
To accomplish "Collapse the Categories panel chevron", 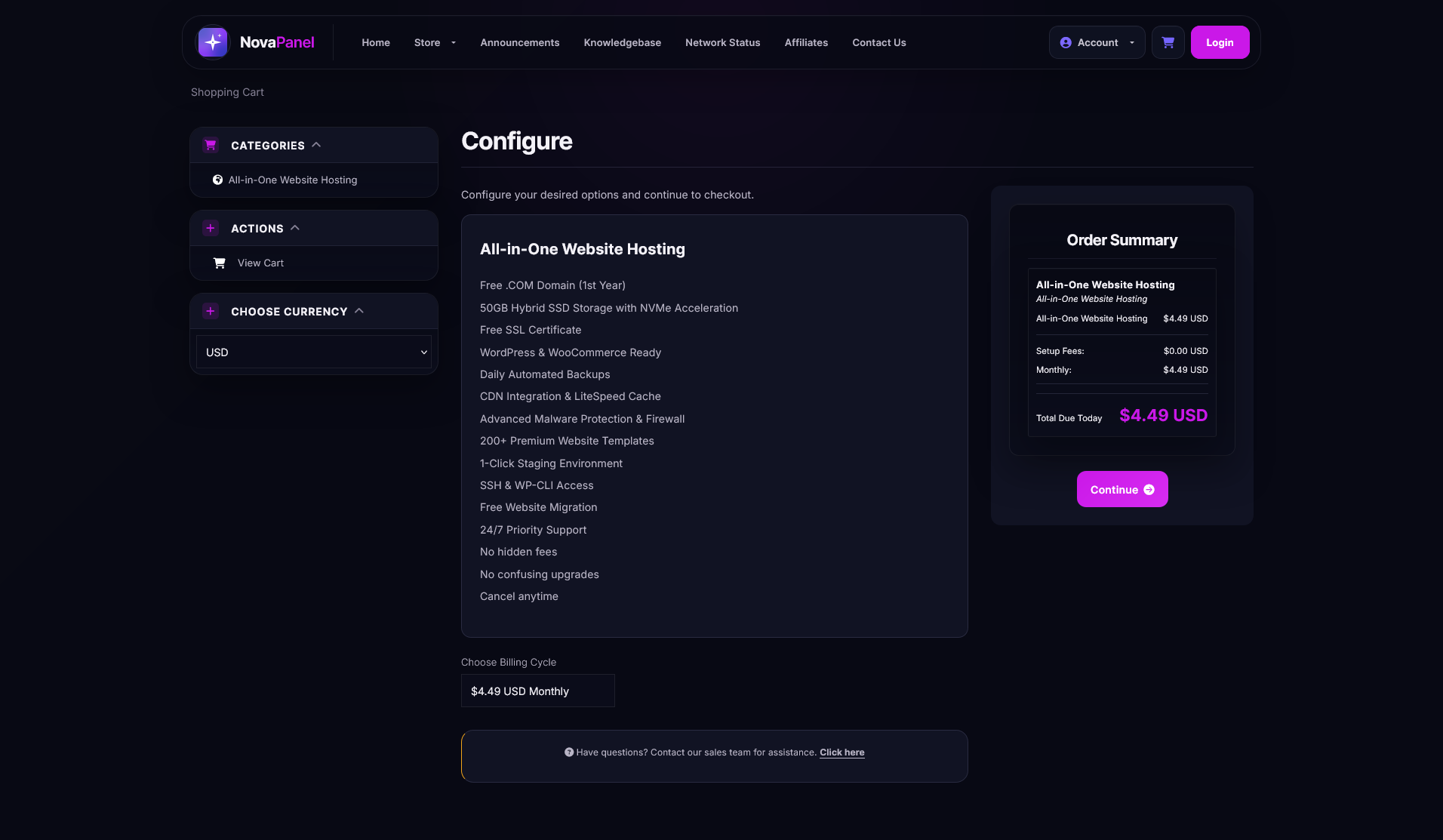I will (x=316, y=144).
